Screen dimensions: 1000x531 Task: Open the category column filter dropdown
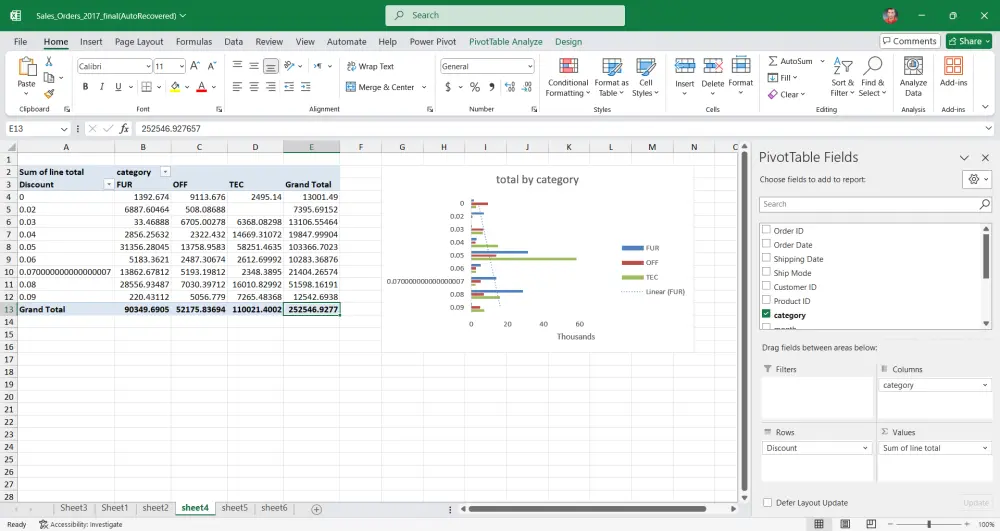click(x=165, y=172)
